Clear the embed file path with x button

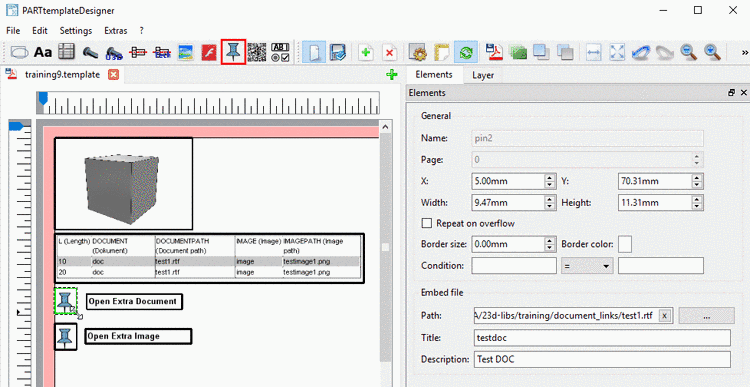(x=665, y=316)
